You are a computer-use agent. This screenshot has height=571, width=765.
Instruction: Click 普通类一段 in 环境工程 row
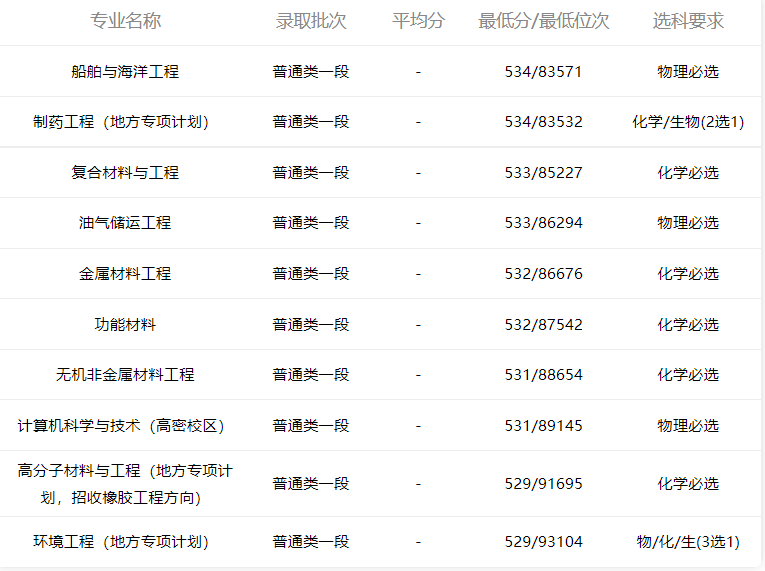(x=311, y=542)
